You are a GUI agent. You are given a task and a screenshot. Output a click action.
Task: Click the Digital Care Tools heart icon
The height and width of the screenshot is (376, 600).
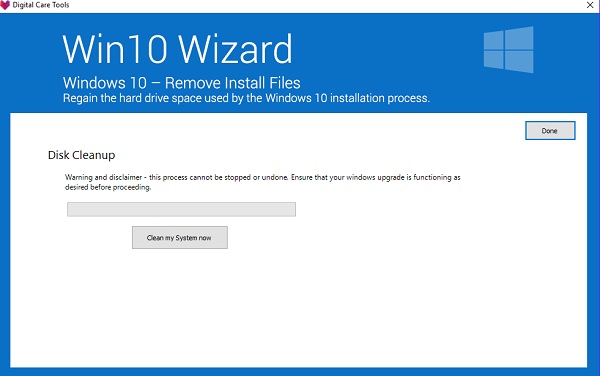(5, 5)
